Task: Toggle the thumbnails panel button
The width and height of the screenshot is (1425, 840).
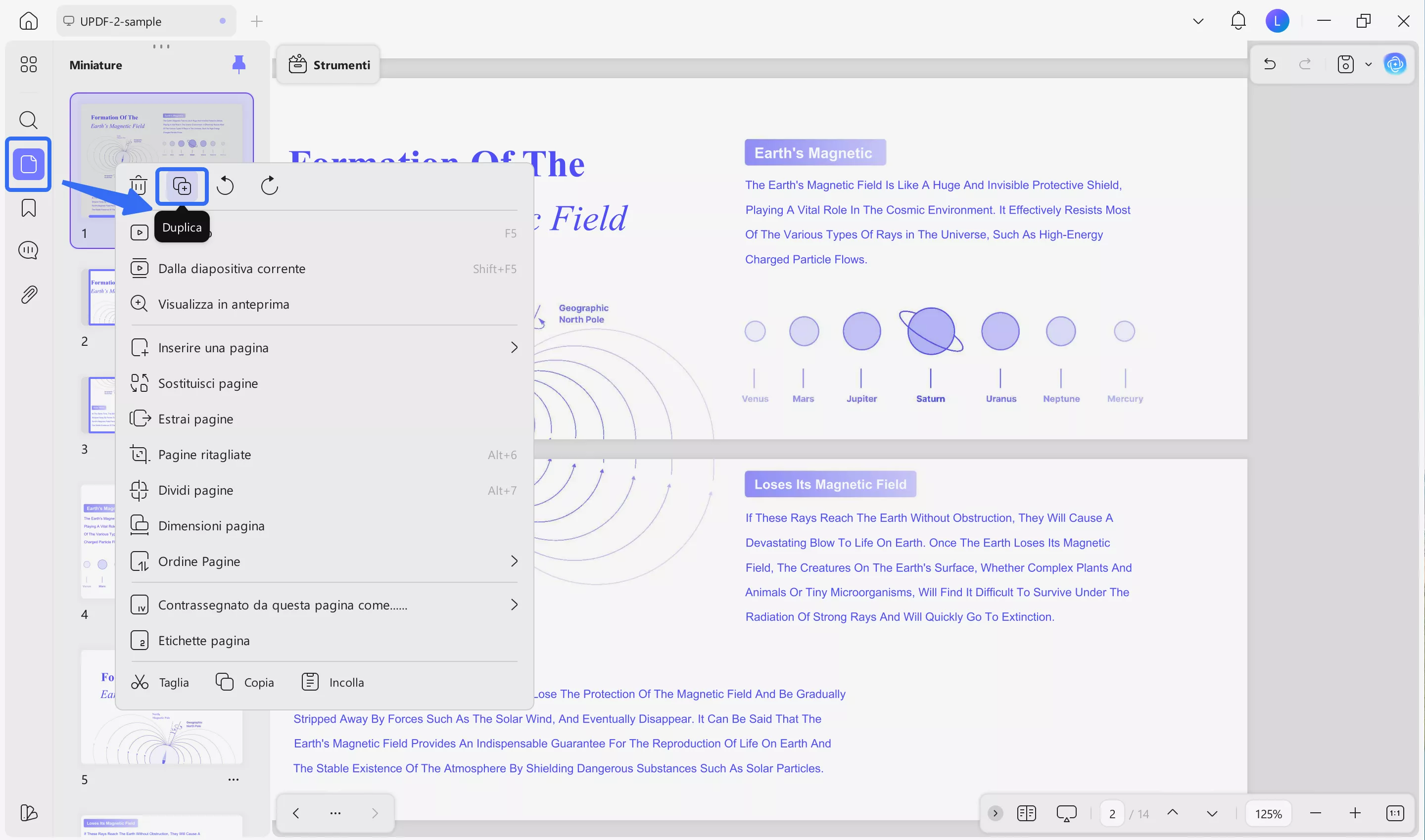Action: click(x=28, y=165)
